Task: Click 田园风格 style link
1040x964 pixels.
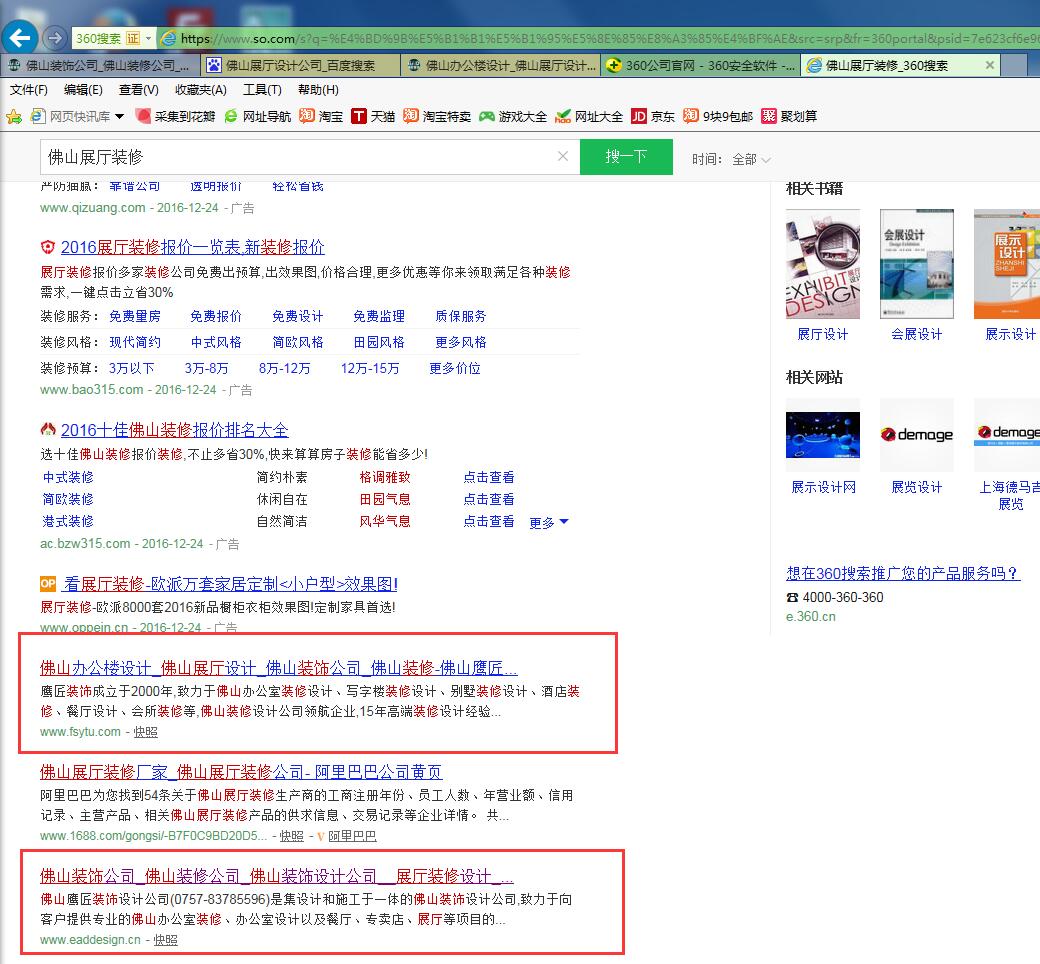Action: (x=379, y=342)
